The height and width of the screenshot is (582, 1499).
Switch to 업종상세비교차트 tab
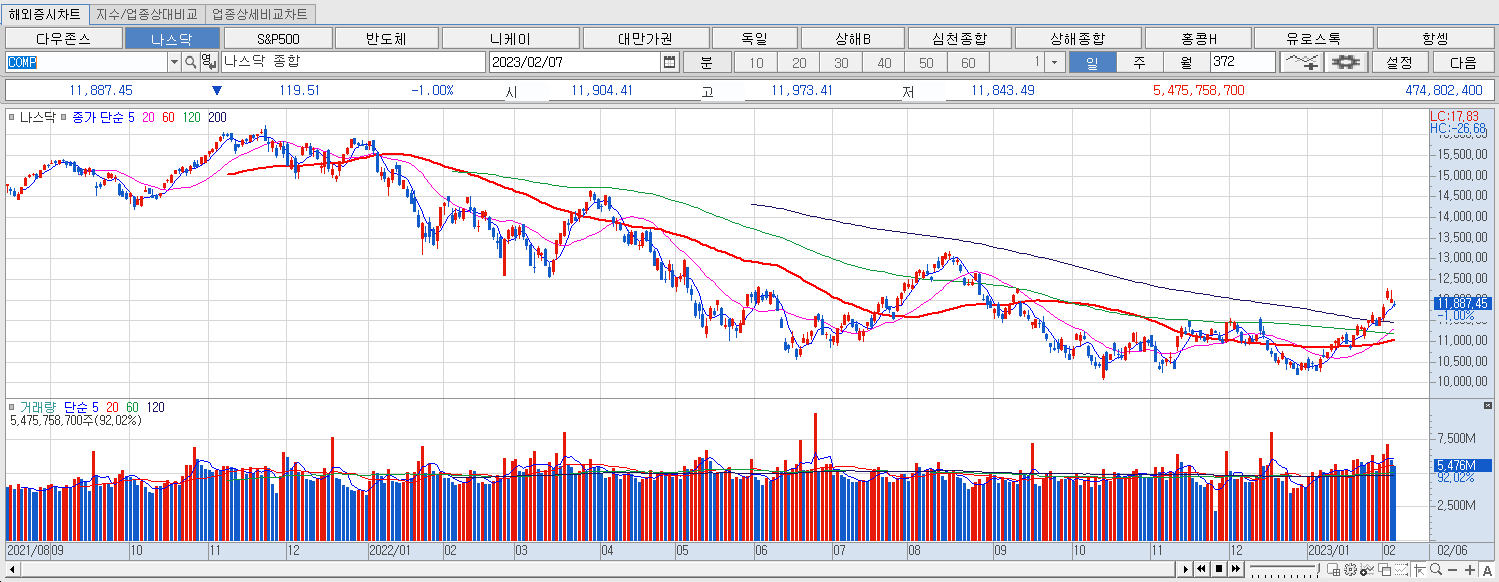[261, 14]
